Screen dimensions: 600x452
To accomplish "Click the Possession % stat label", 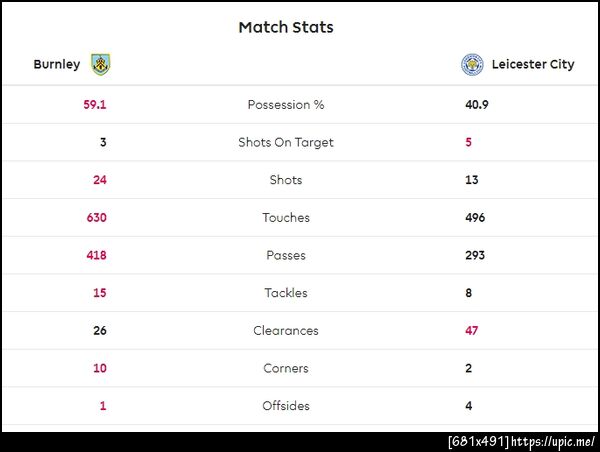I will (x=286, y=105).
